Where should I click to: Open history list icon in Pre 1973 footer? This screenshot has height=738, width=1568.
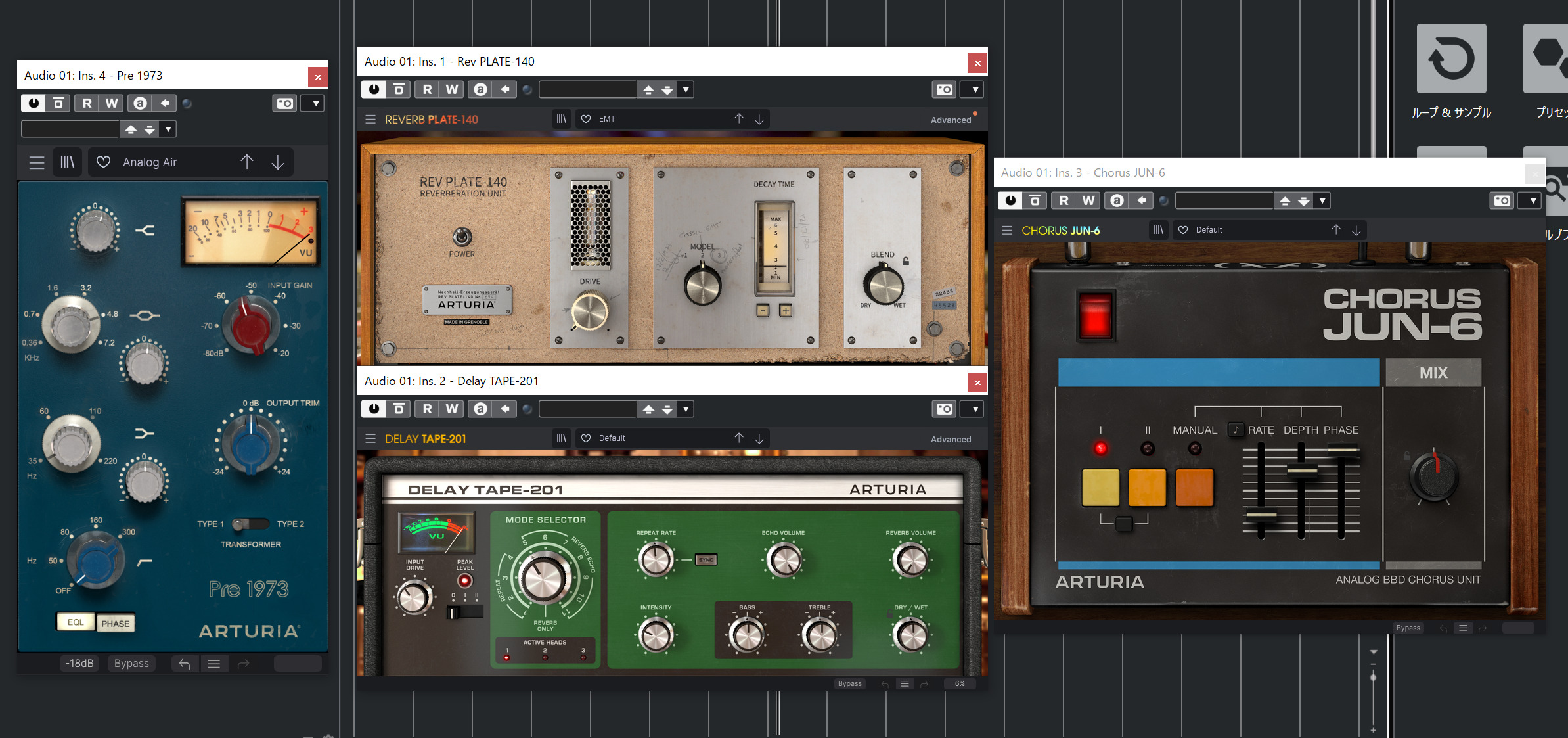214,664
